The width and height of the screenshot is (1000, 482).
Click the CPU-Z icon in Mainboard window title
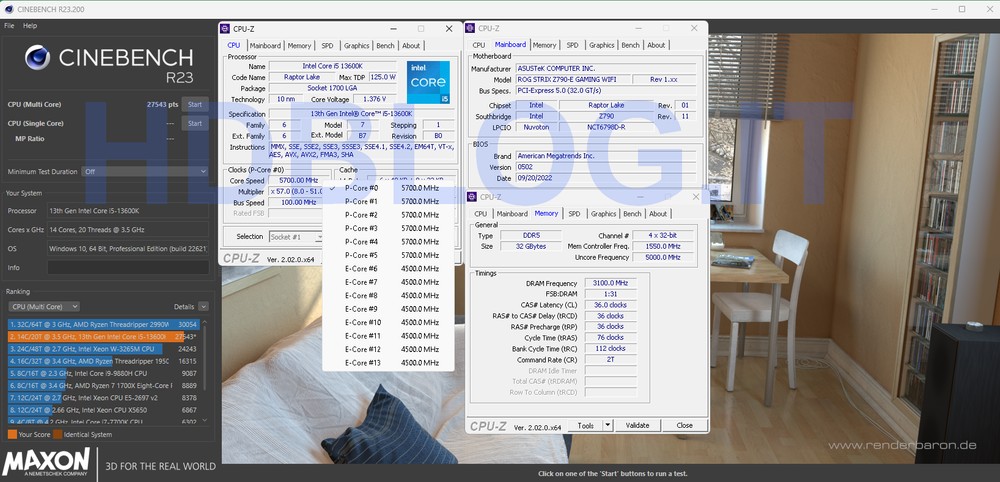[472, 29]
